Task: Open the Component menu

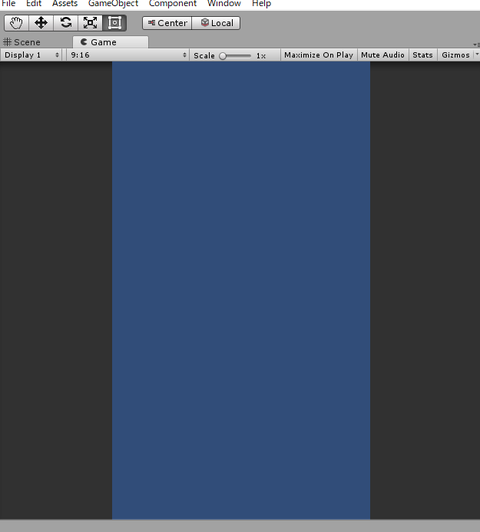Action: tap(172, 4)
